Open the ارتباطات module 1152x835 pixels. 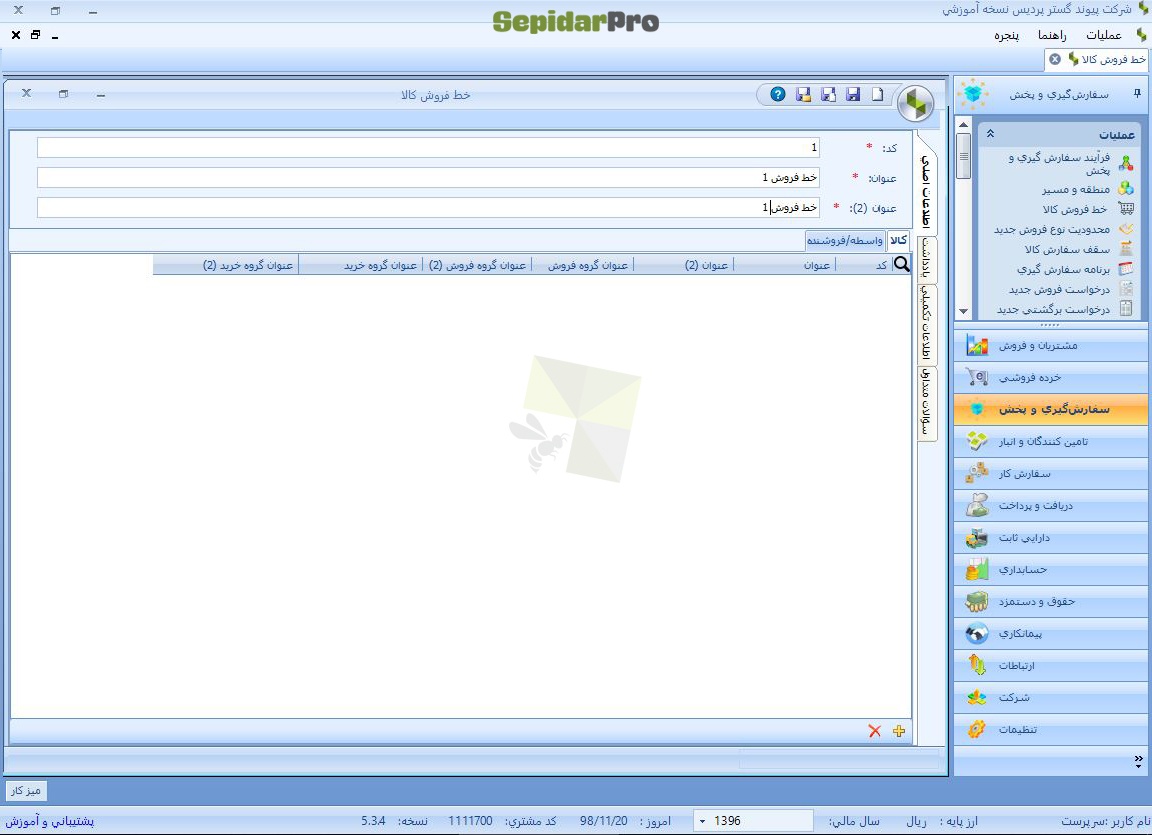point(1051,665)
